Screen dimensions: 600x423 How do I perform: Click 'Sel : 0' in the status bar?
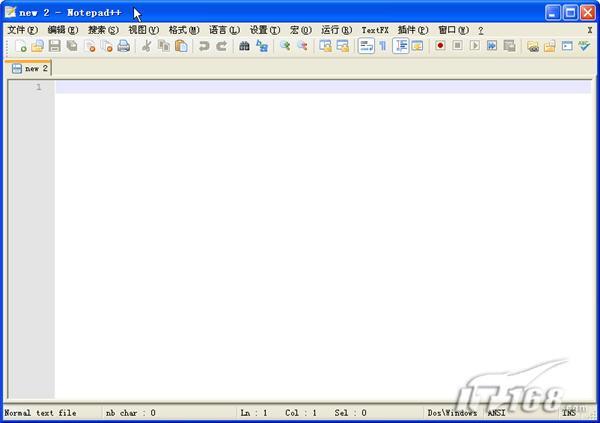tap(350, 413)
